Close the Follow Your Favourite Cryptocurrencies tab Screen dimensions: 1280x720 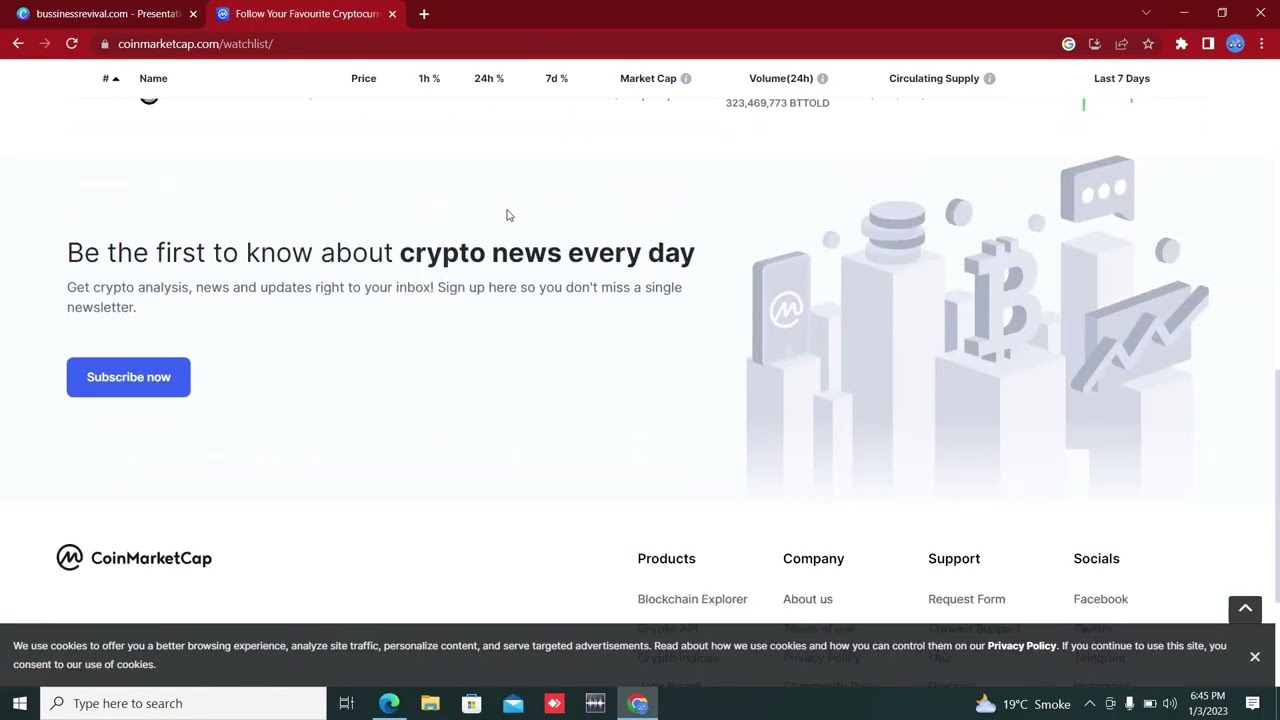point(392,14)
